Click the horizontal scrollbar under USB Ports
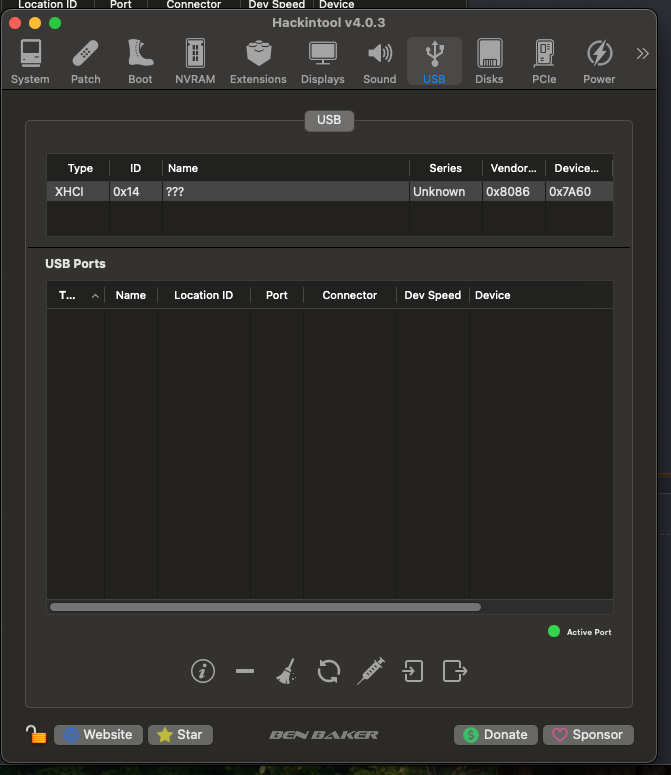Screen dimensions: 671x775 [265, 607]
